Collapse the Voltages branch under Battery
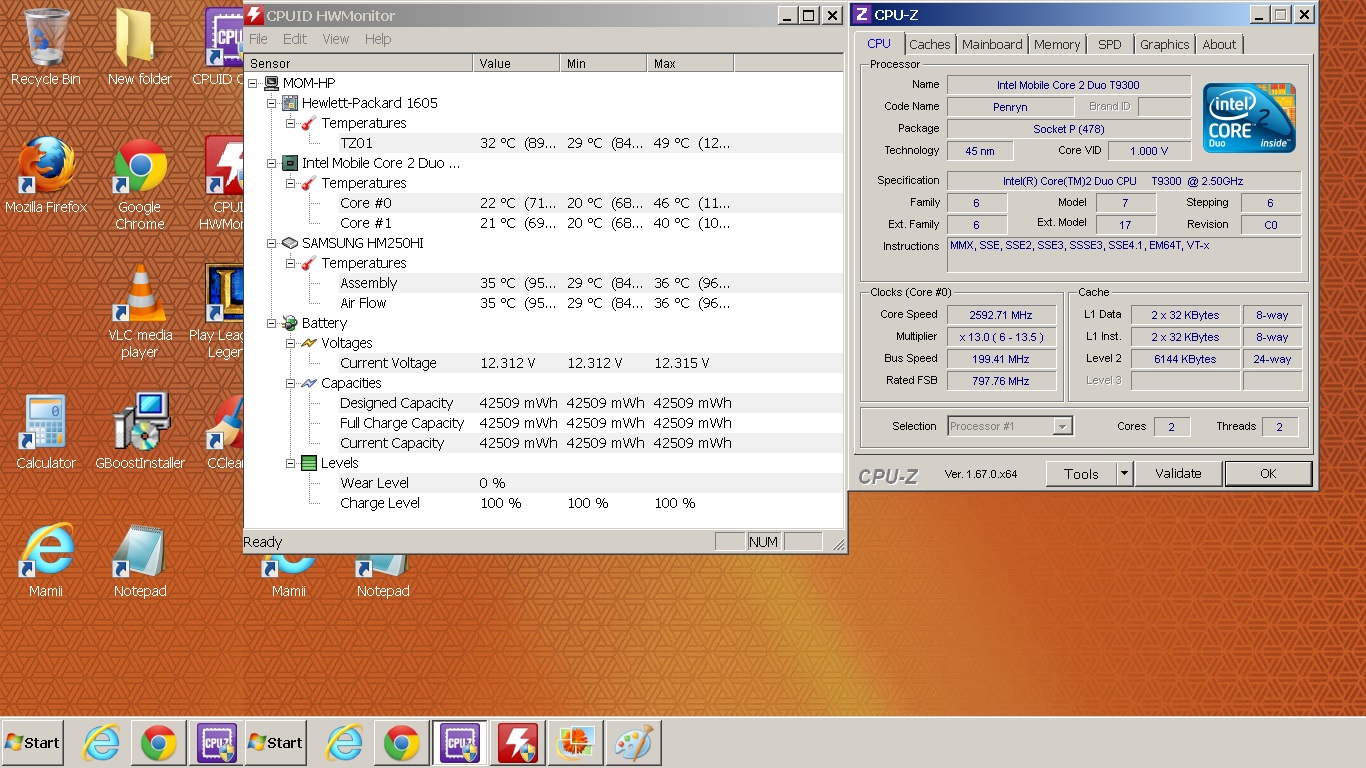The image size is (1366, 768). click(x=290, y=343)
